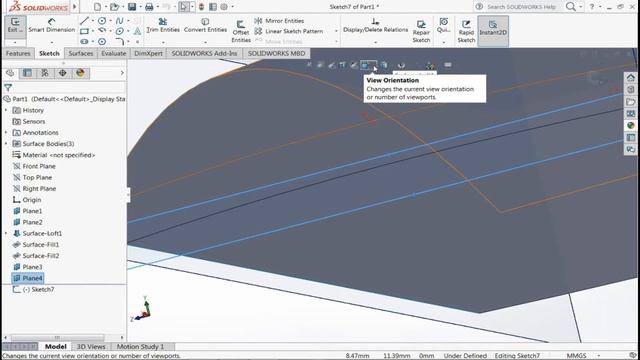Switch to the DimXpert tab
Image resolution: width=640 pixels, height=360 pixels.
coord(148,53)
